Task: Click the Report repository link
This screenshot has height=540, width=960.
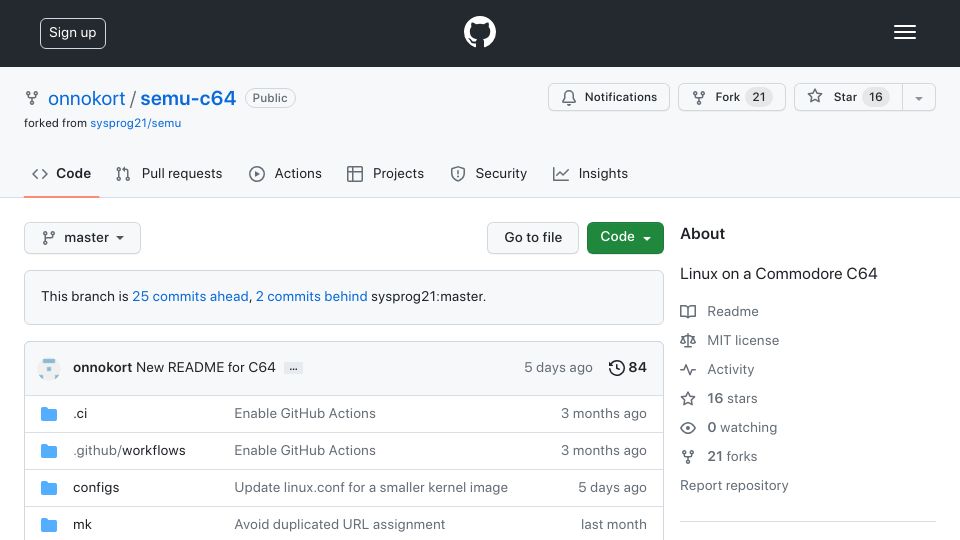Action: 734,486
